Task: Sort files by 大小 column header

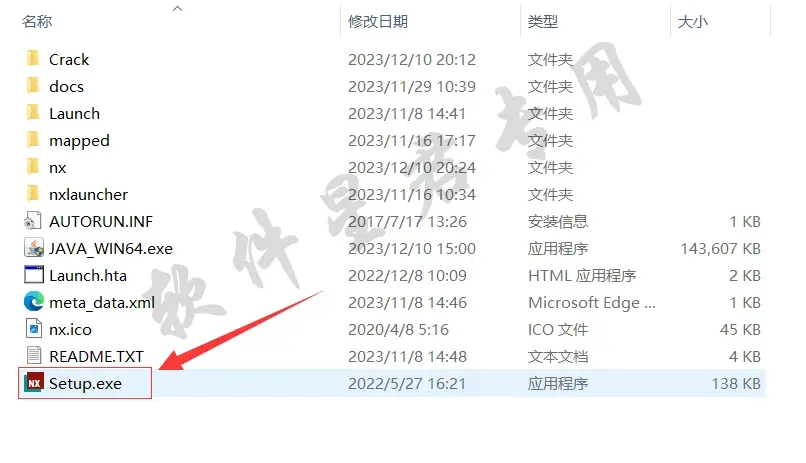Action: pyautogui.click(x=692, y=22)
